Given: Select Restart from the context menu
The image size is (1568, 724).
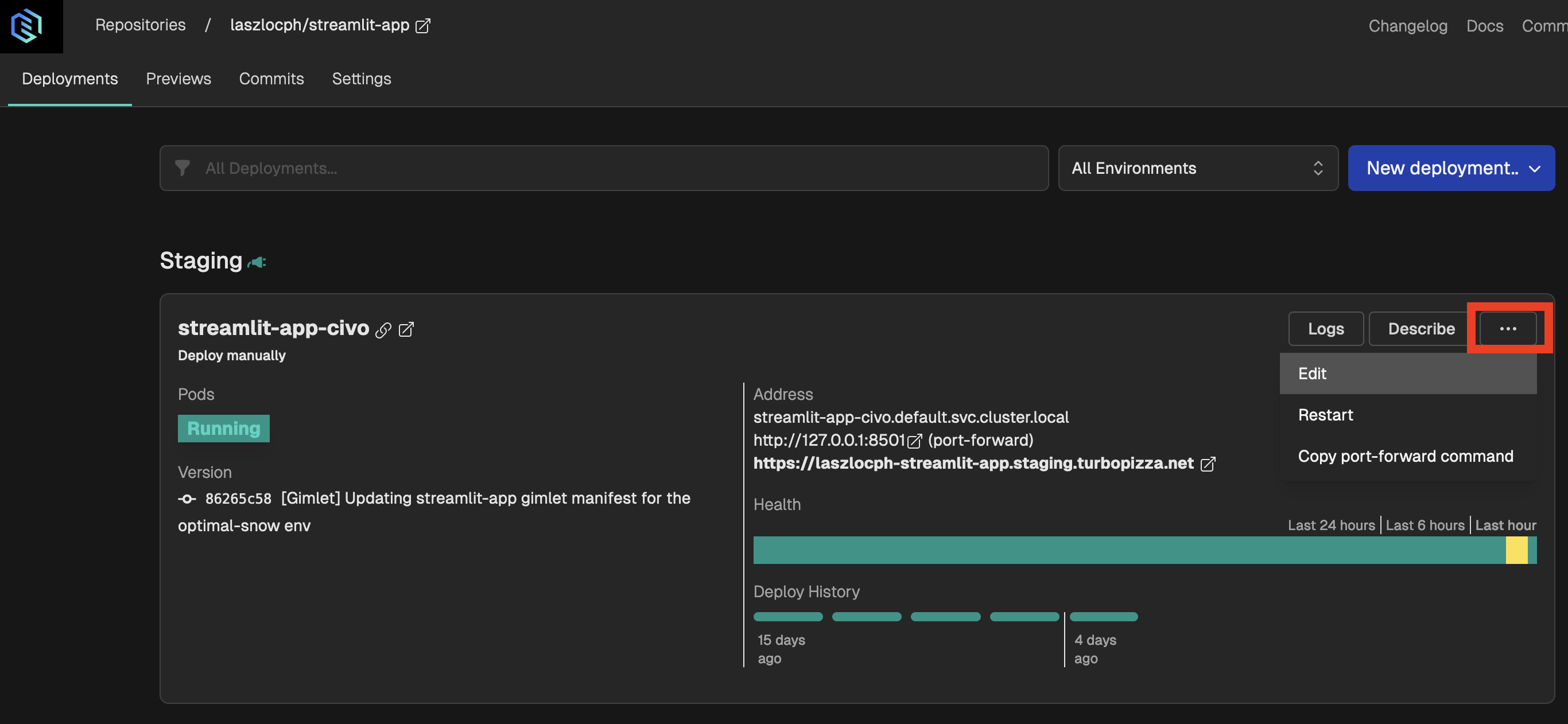Looking at the screenshot, I should [x=1325, y=414].
